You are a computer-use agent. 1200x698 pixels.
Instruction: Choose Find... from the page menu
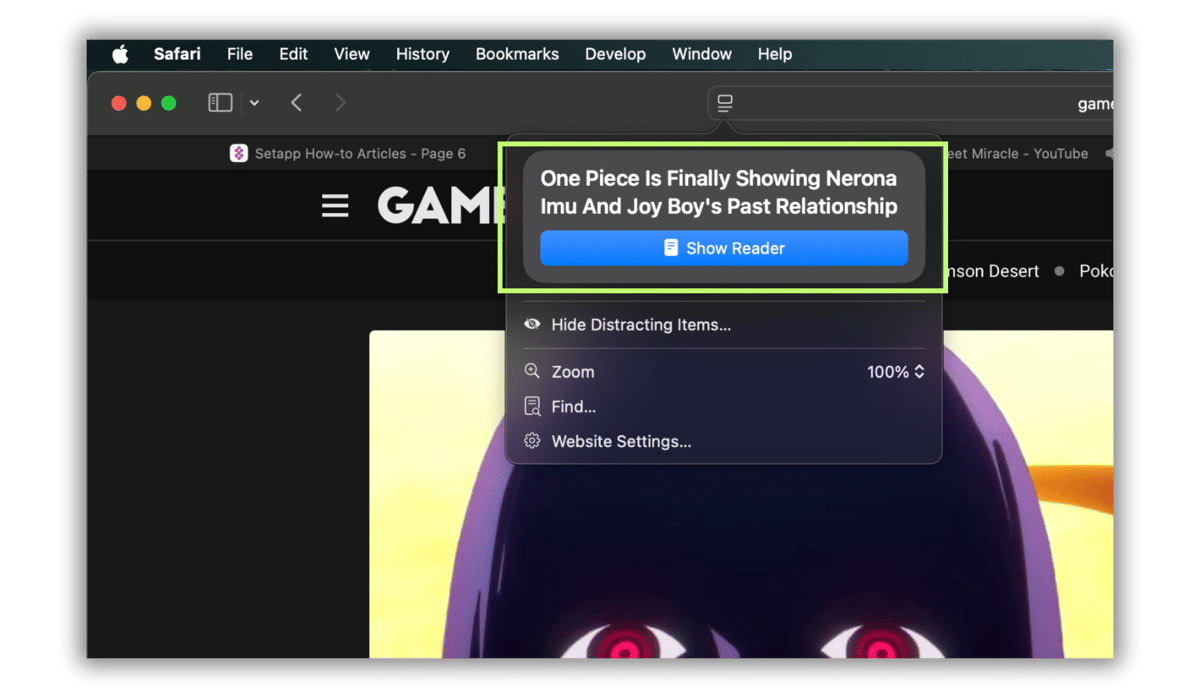(573, 407)
